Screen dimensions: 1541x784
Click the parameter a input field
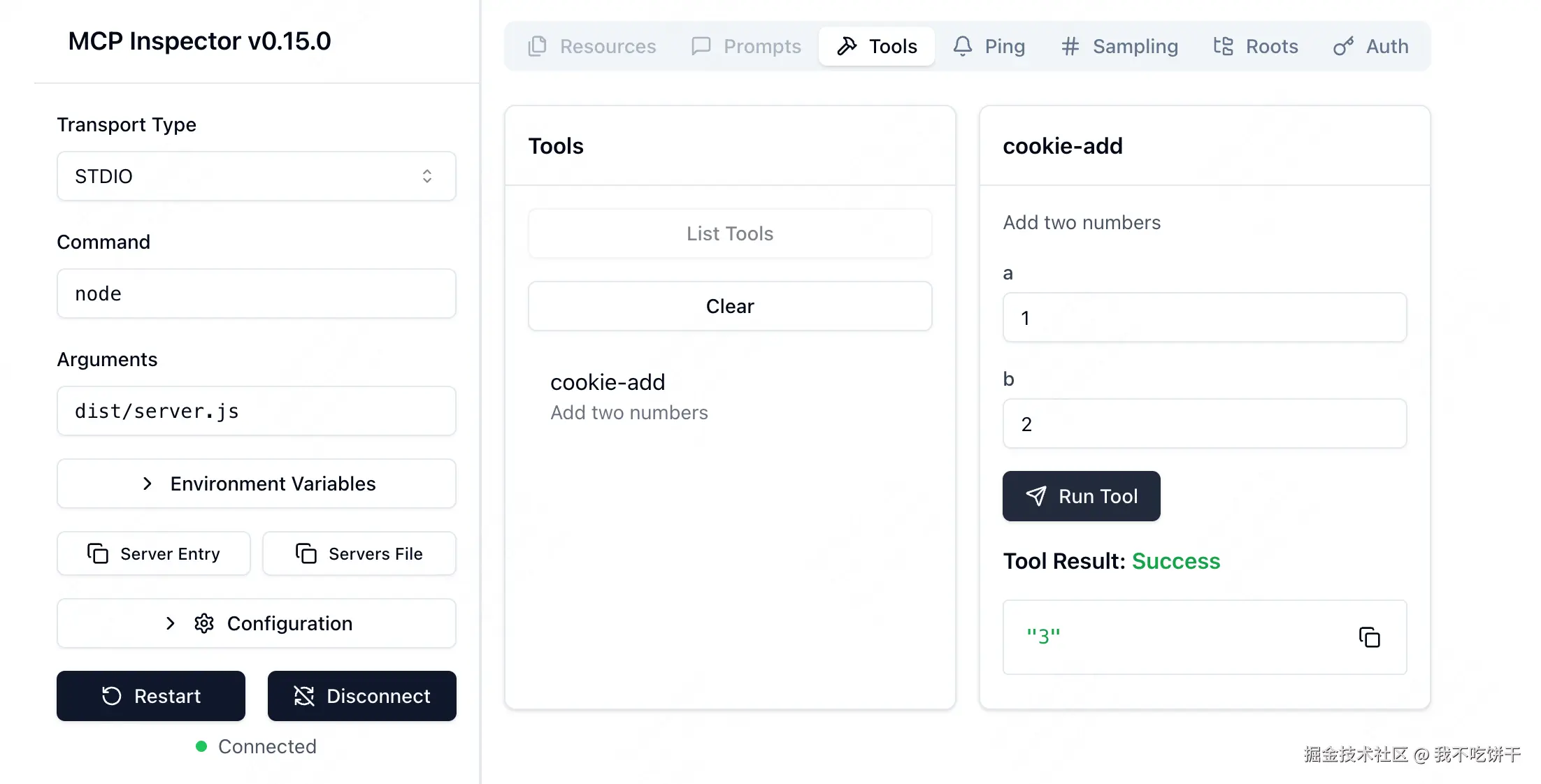pos(1204,318)
